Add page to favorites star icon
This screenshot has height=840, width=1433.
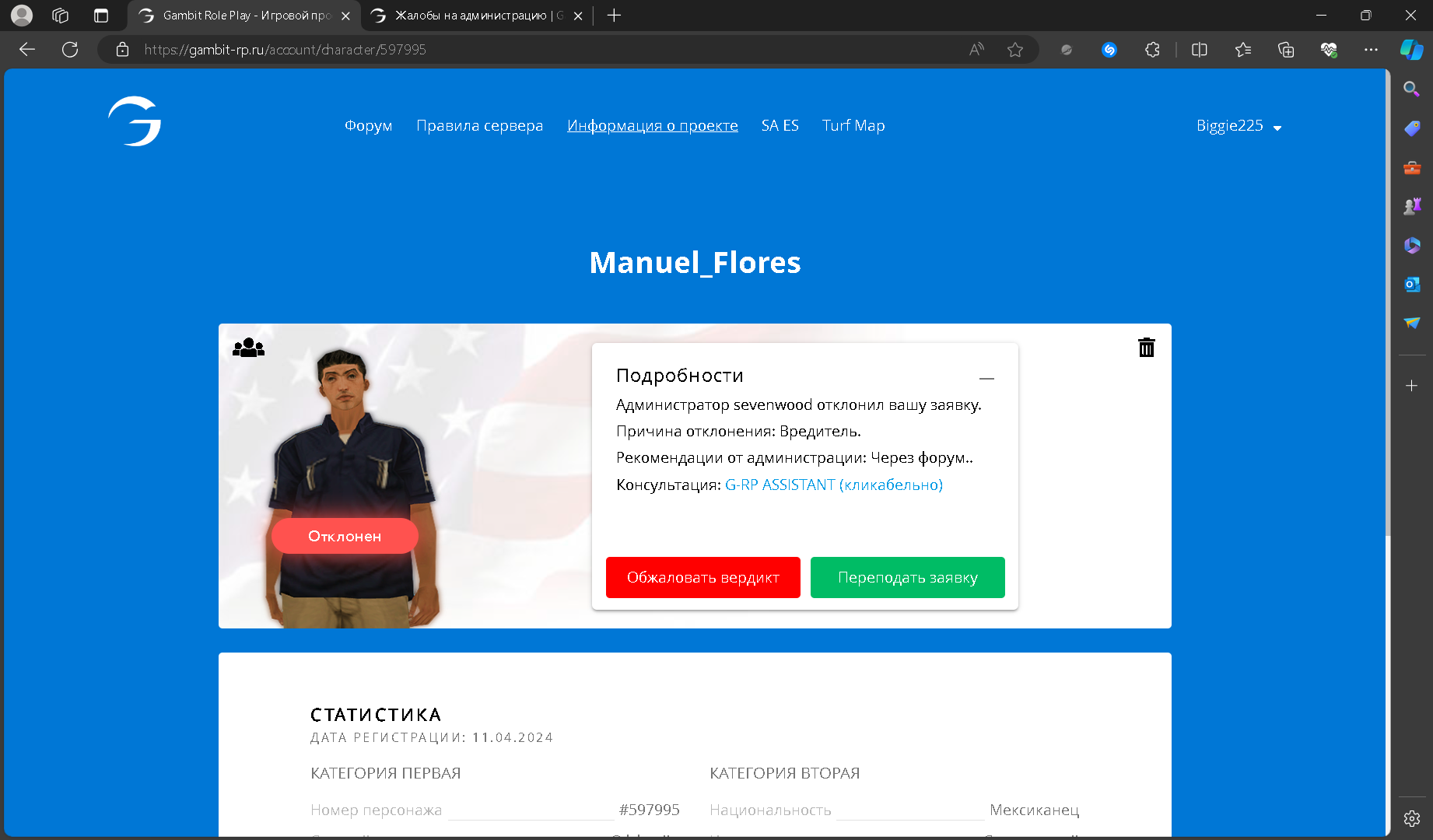[1014, 50]
